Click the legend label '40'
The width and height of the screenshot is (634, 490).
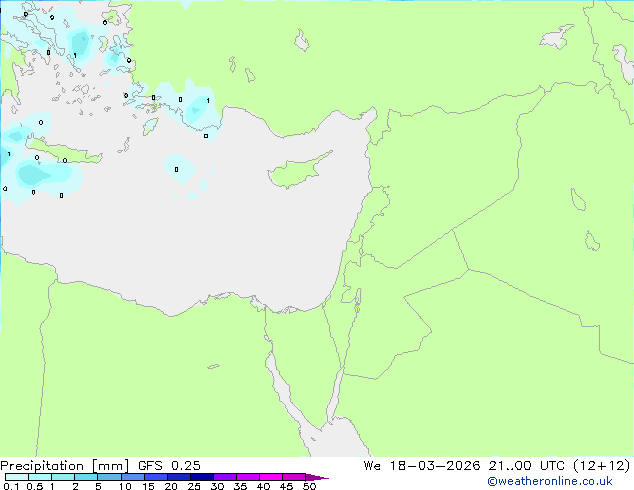(263, 486)
